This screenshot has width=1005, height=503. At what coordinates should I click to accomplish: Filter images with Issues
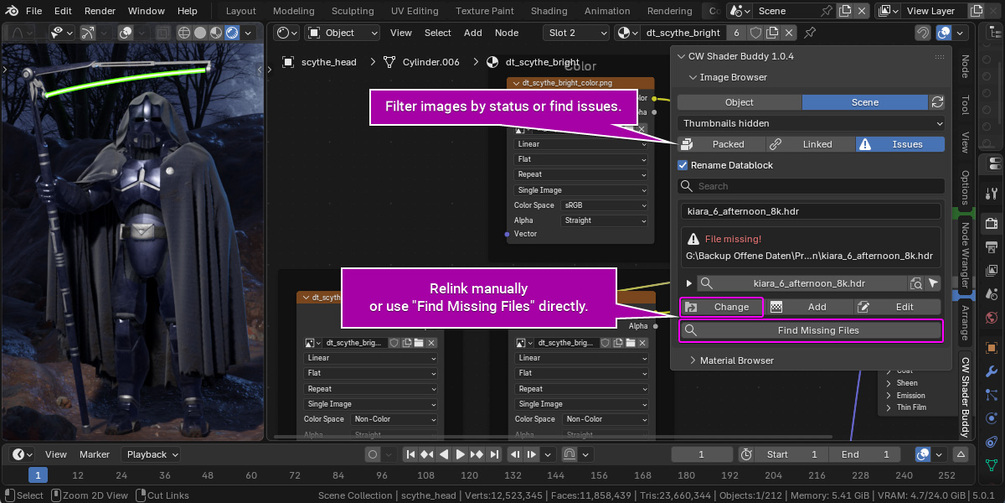(900, 144)
